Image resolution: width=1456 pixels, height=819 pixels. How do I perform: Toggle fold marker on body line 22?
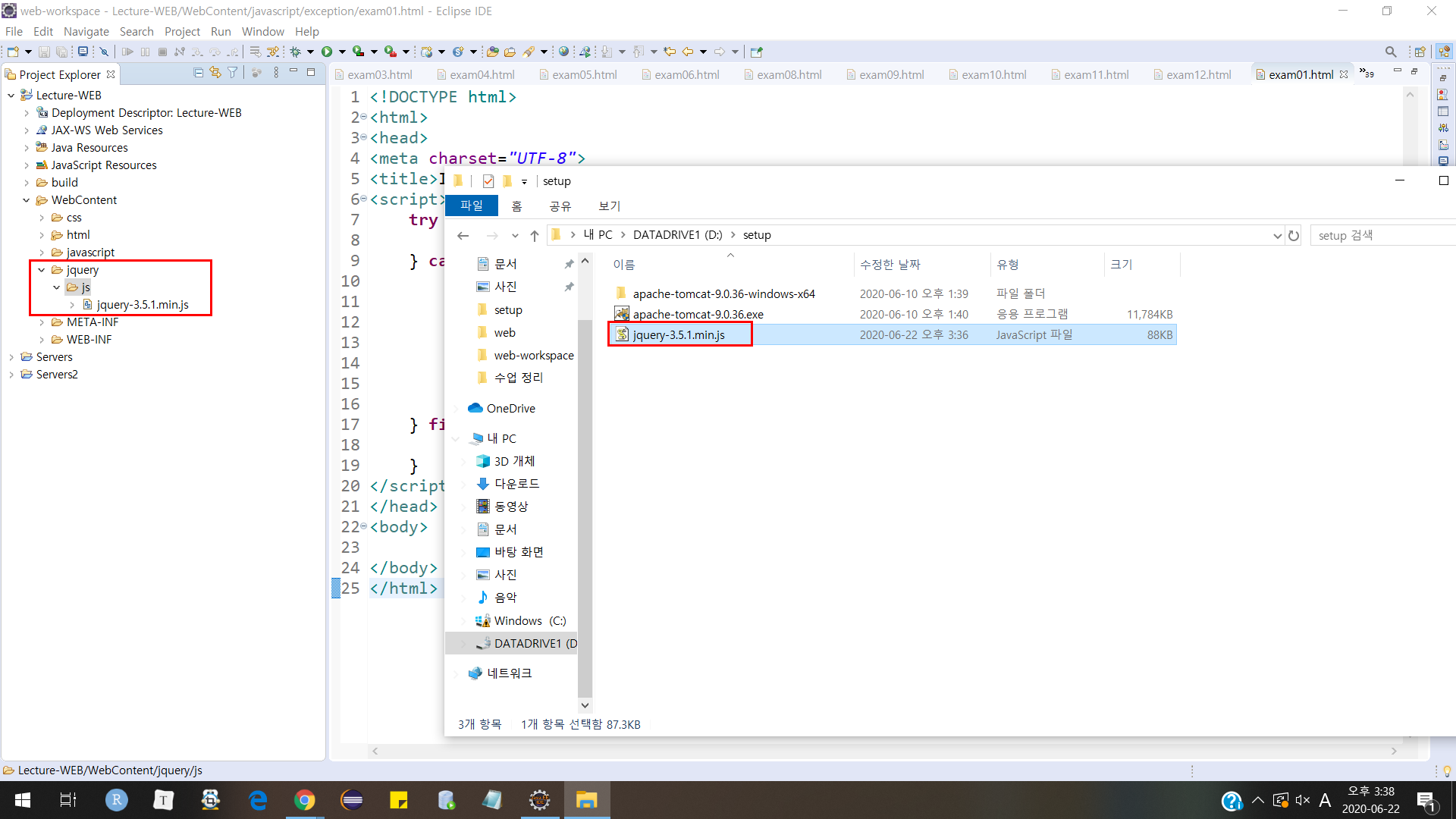pos(364,526)
